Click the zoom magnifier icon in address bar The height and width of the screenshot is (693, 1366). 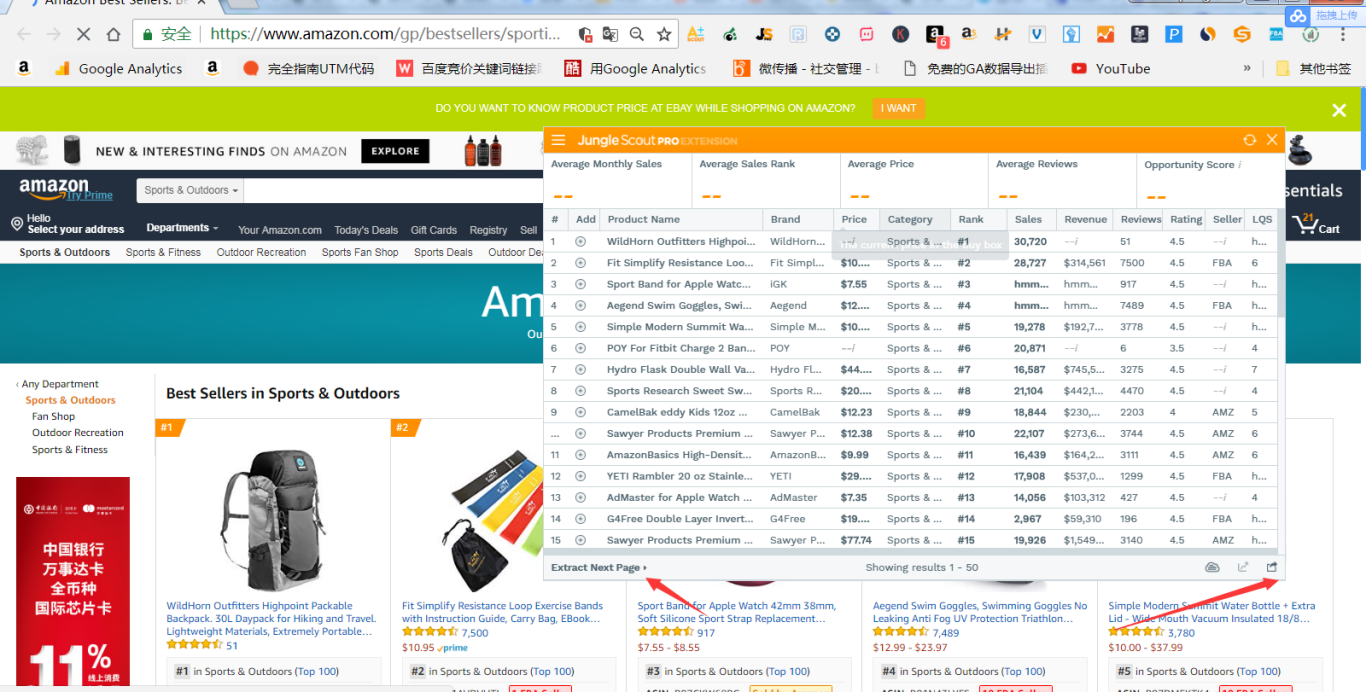637,34
